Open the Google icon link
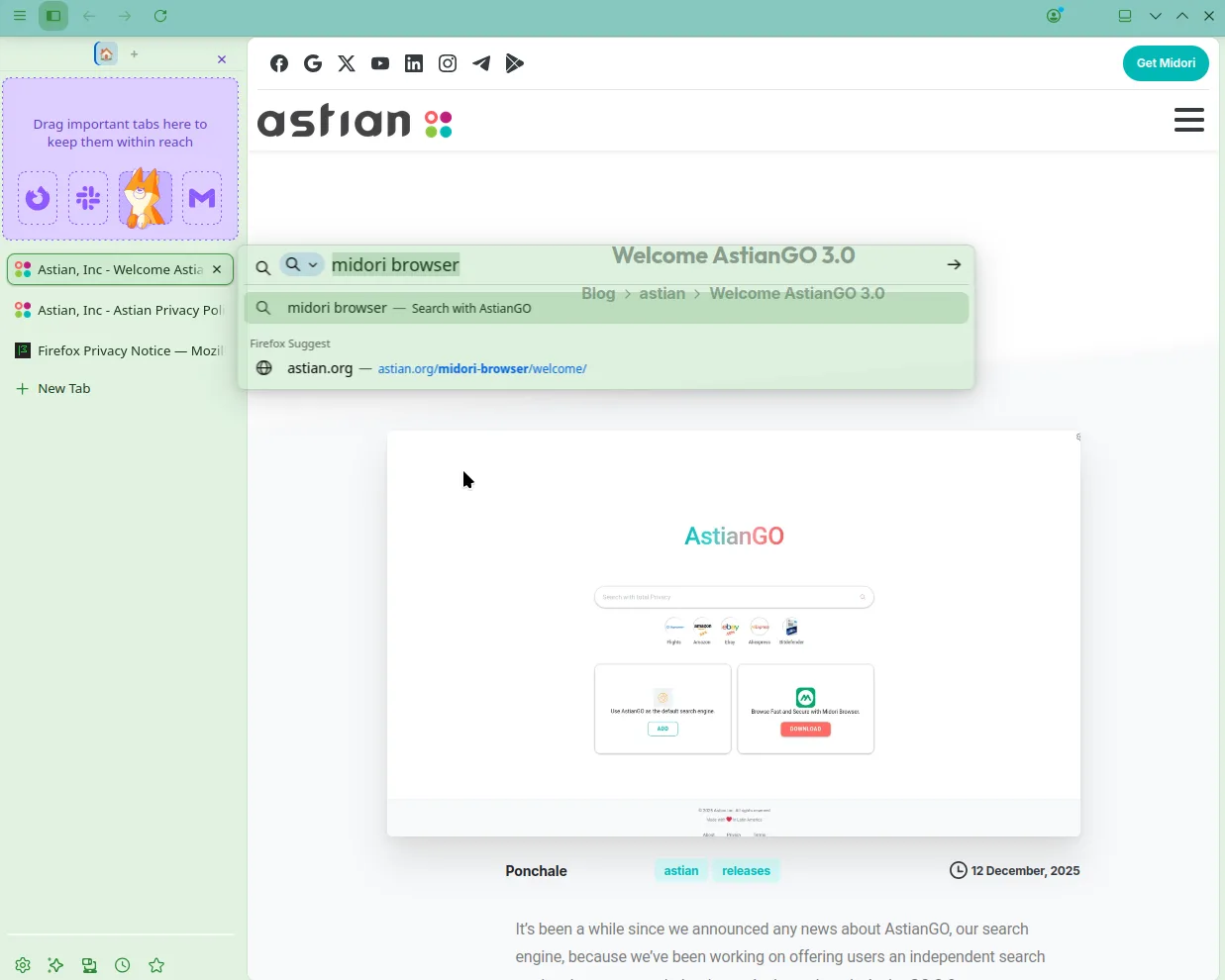Viewport: 1225px width, 980px height. pos(314,64)
